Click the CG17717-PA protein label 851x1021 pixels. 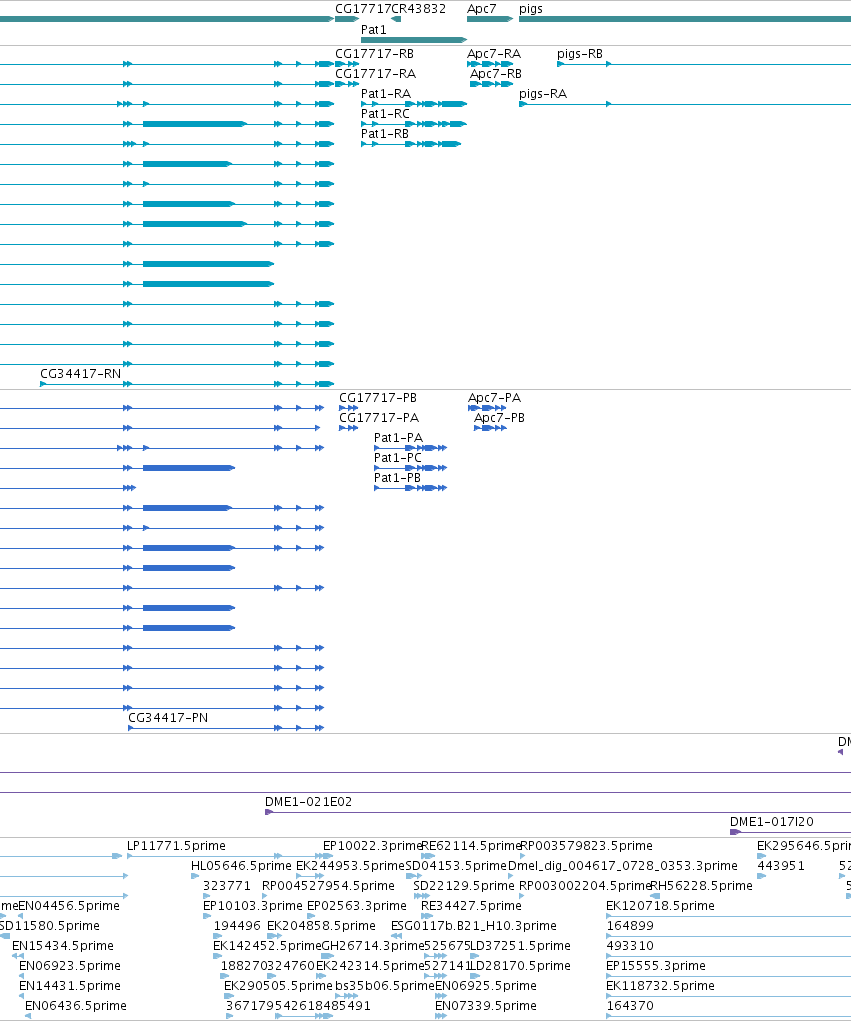(379, 417)
